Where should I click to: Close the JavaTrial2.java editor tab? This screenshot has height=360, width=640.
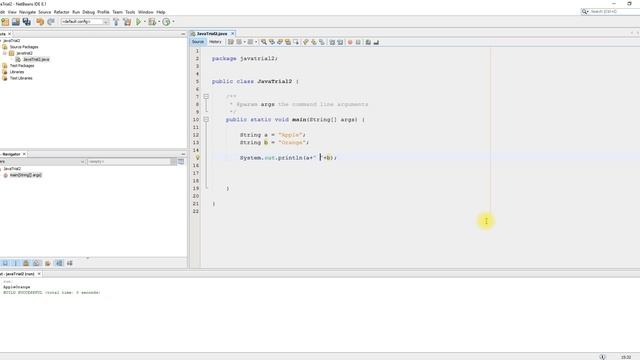pyautogui.click(x=233, y=33)
